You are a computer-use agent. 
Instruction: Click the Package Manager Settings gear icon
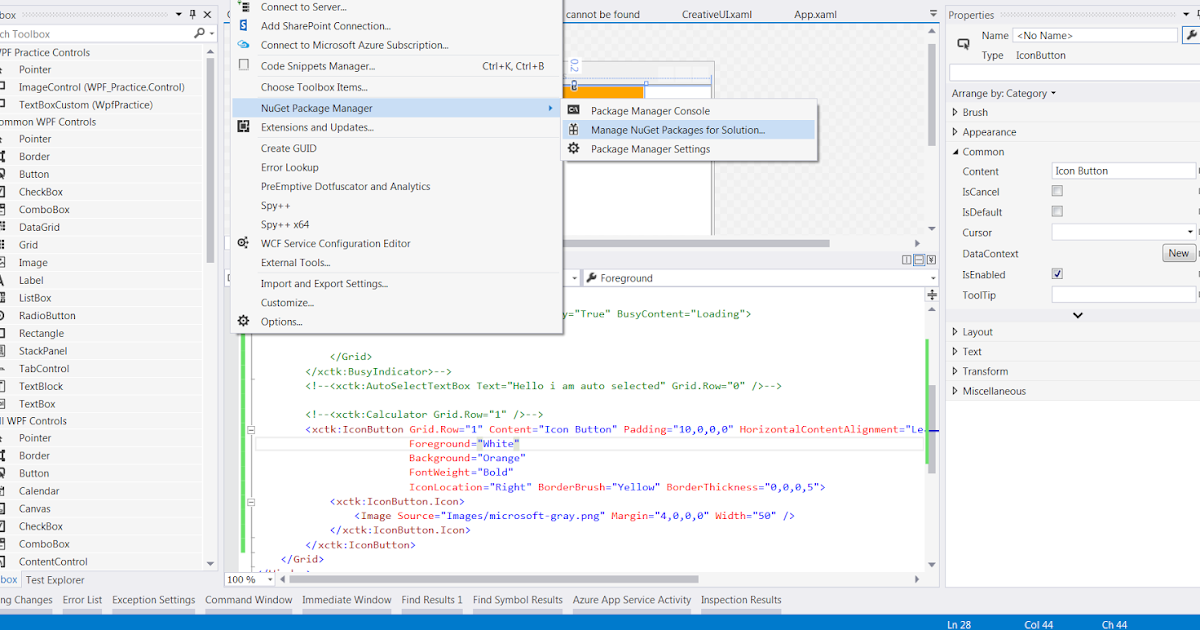pyautogui.click(x=573, y=149)
